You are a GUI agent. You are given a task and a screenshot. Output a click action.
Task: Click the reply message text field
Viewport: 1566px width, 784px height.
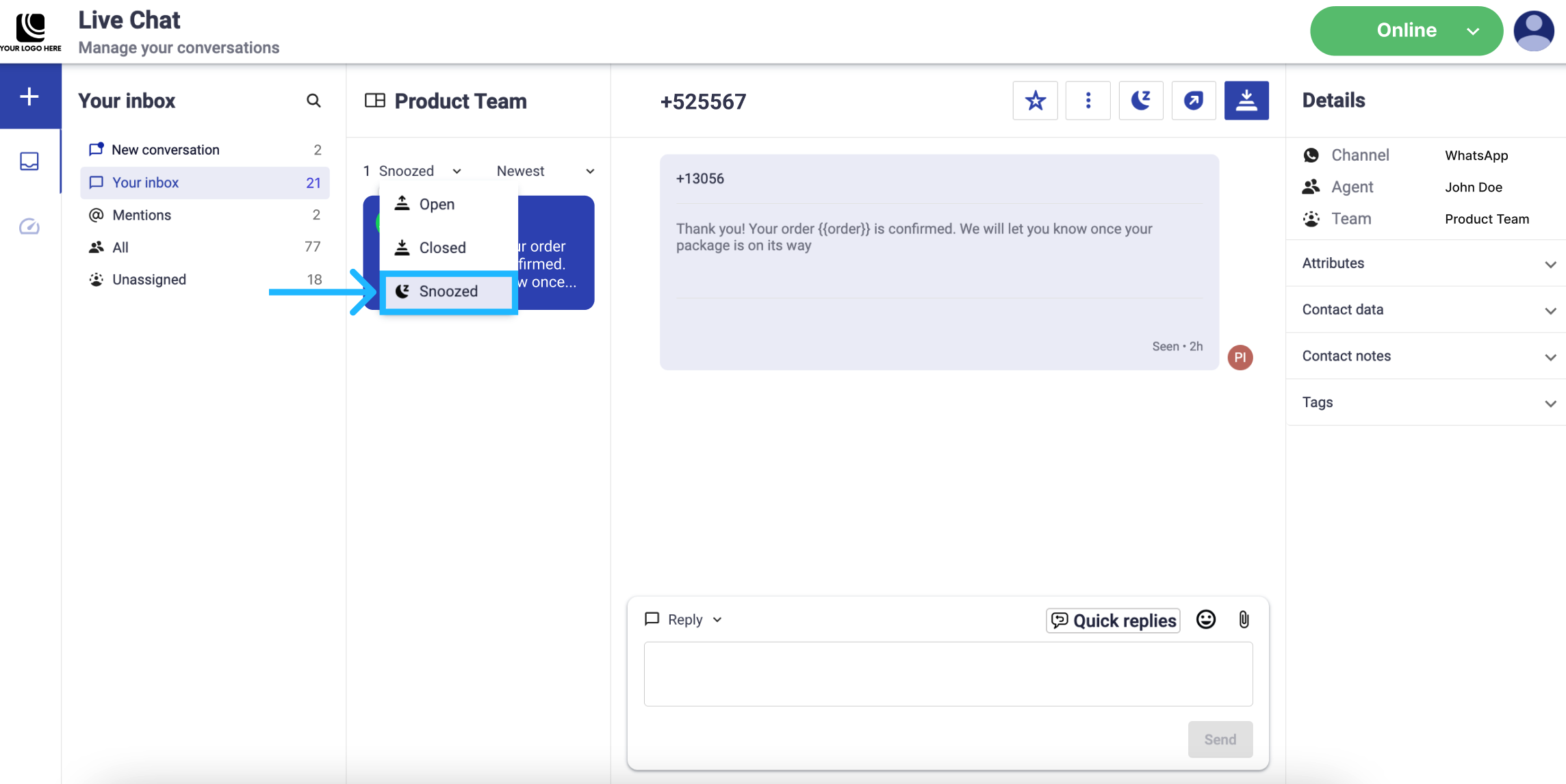[x=947, y=674]
